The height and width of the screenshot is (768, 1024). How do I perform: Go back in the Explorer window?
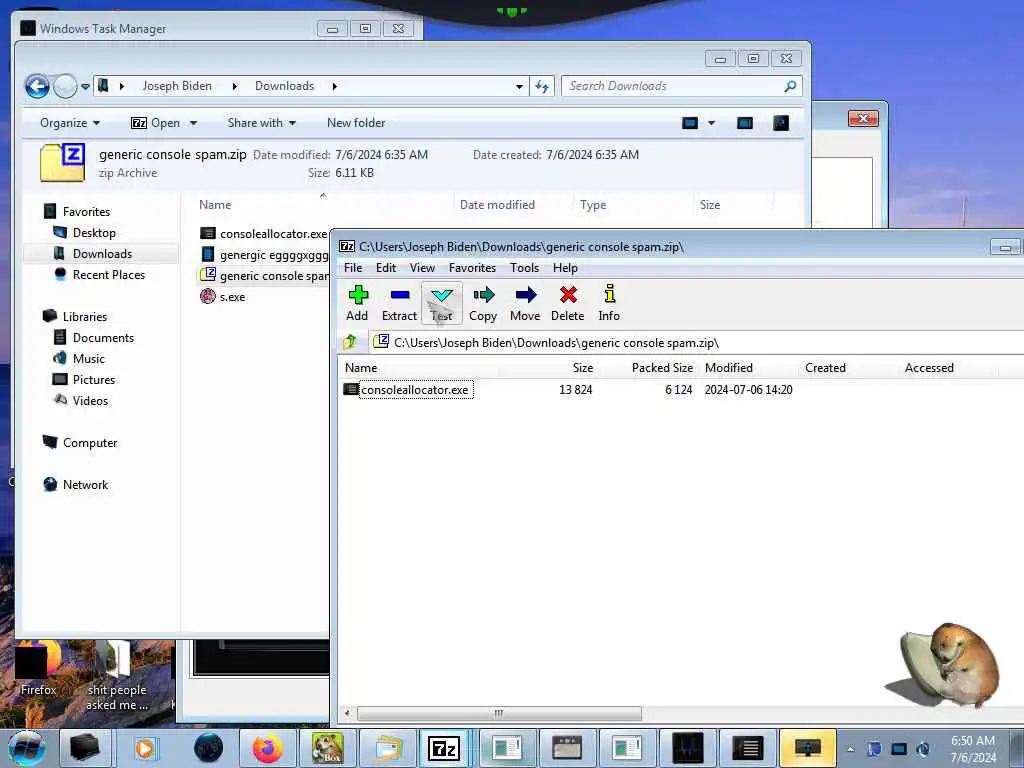point(37,86)
